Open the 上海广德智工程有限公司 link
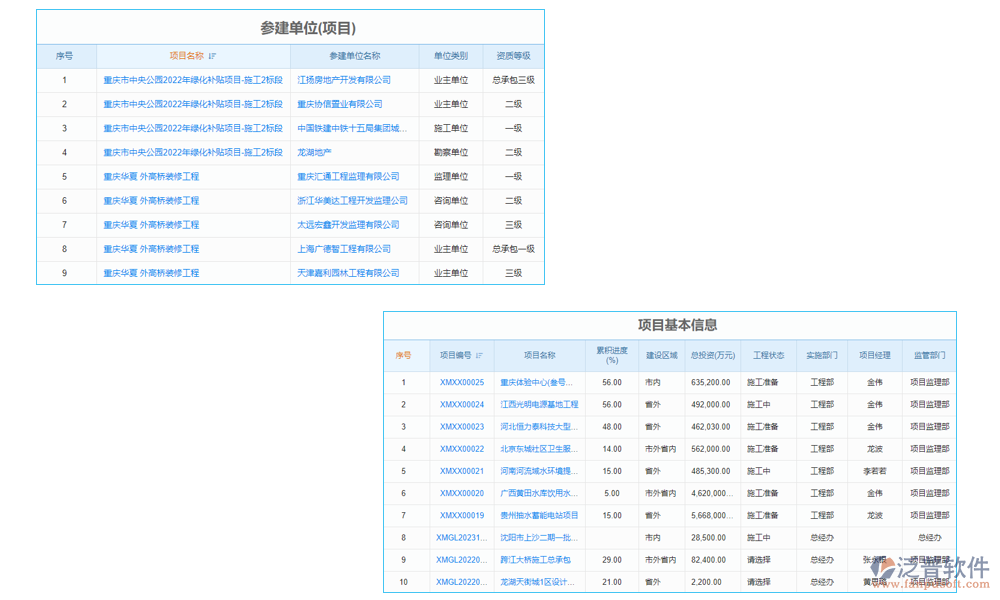The height and width of the screenshot is (600, 1000). [x=345, y=249]
